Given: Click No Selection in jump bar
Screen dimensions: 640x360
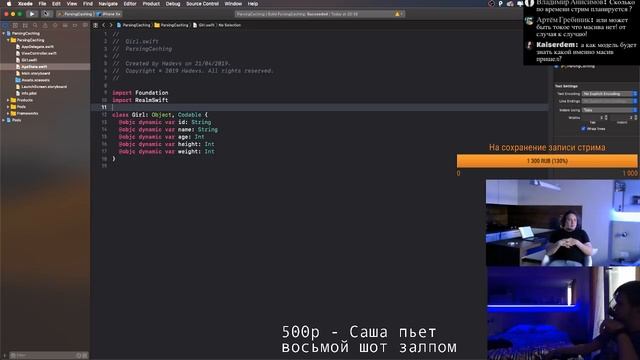Looking at the screenshot, I should pos(229,25).
